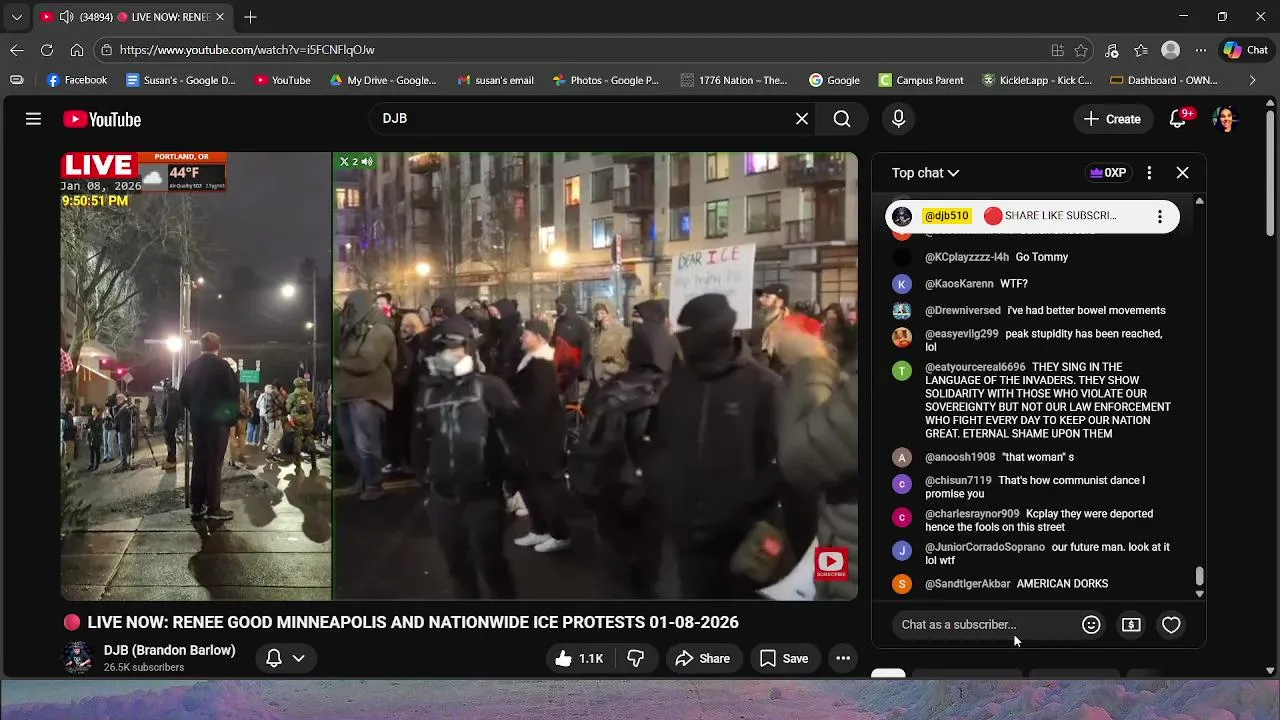Open YouTube notifications bell

coord(1177,119)
